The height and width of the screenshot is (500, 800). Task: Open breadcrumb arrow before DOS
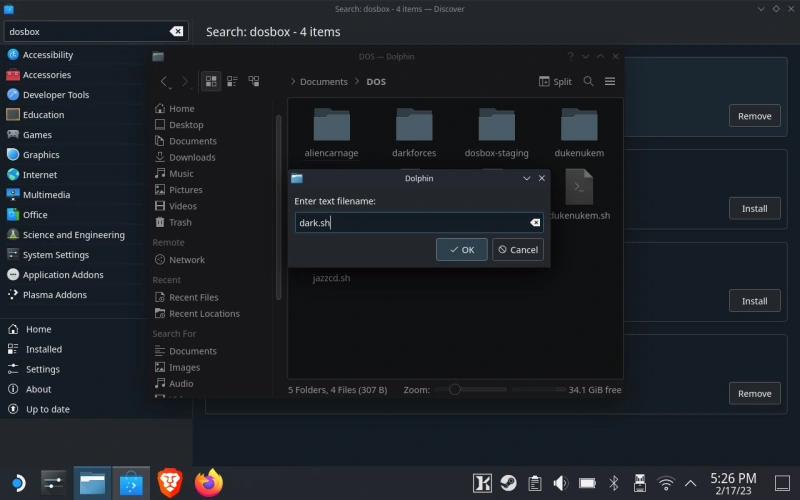pyautogui.click(x=357, y=82)
